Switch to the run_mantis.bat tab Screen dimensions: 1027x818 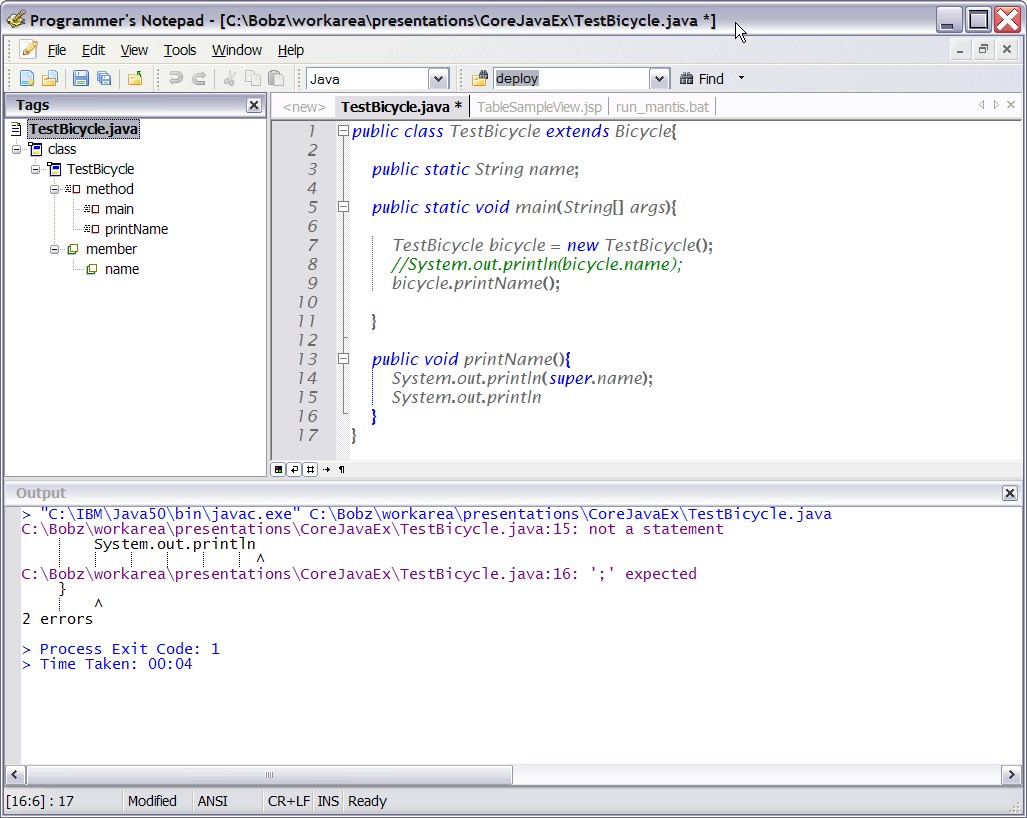pyautogui.click(x=662, y=107)
